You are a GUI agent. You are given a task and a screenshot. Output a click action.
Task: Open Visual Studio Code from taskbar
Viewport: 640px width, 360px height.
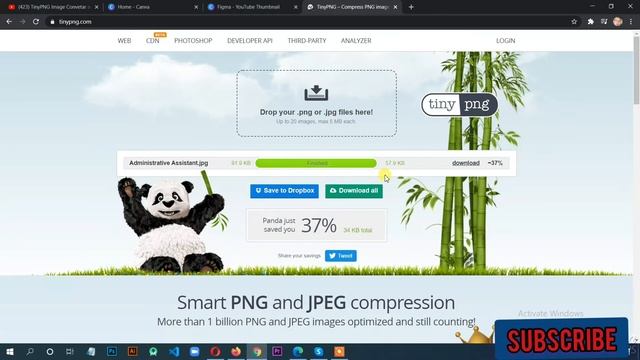coord(174,351)
